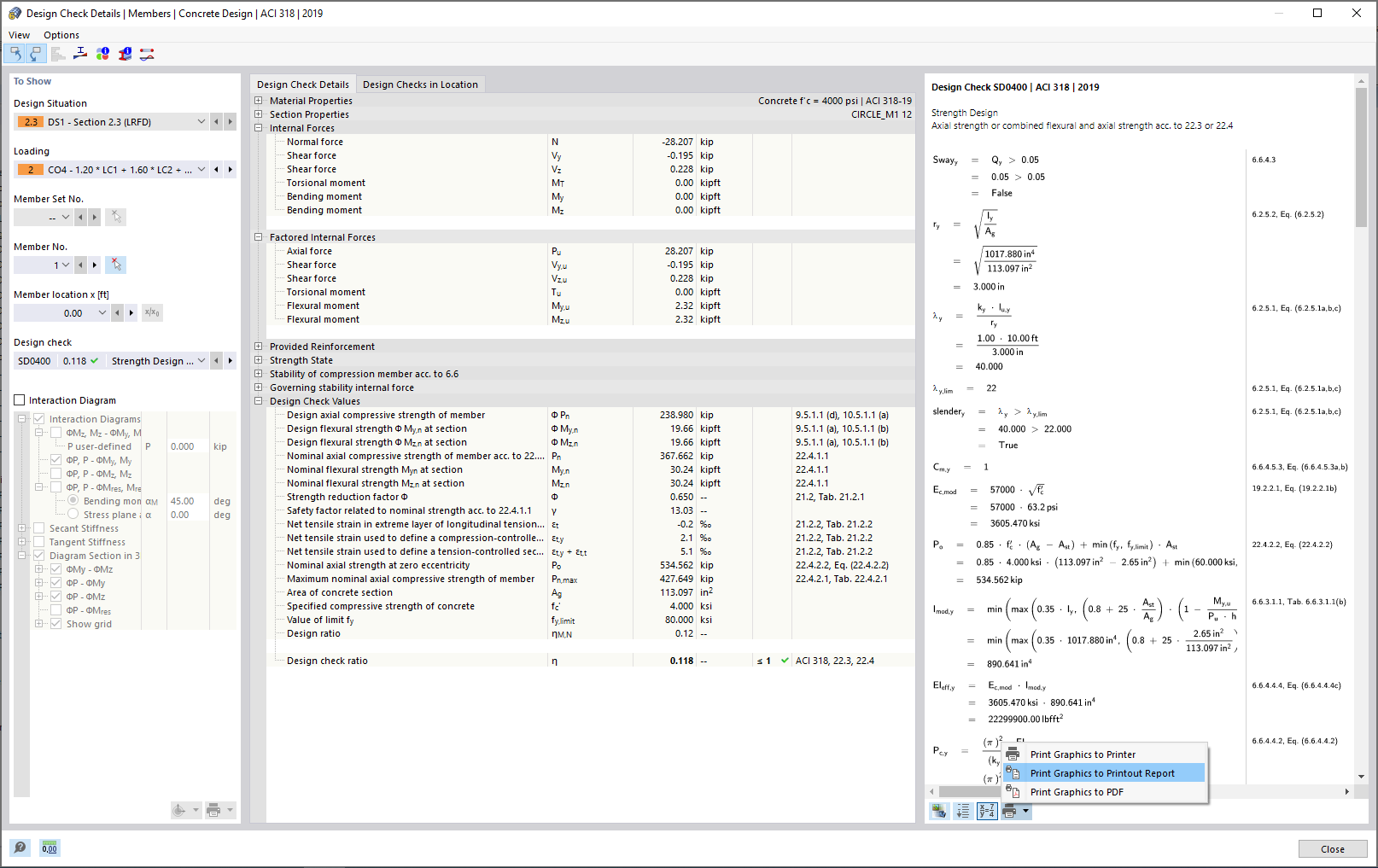Viewport: 1378px width, 868px height.
Task: Click the first toolbar icon below View
Action: (15, 54)
